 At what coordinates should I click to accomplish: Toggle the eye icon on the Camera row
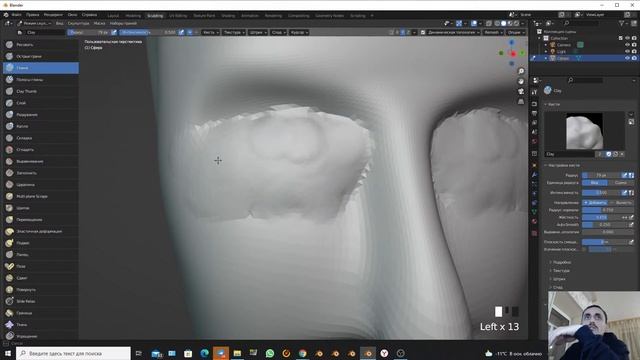click(x=627, y=45)
